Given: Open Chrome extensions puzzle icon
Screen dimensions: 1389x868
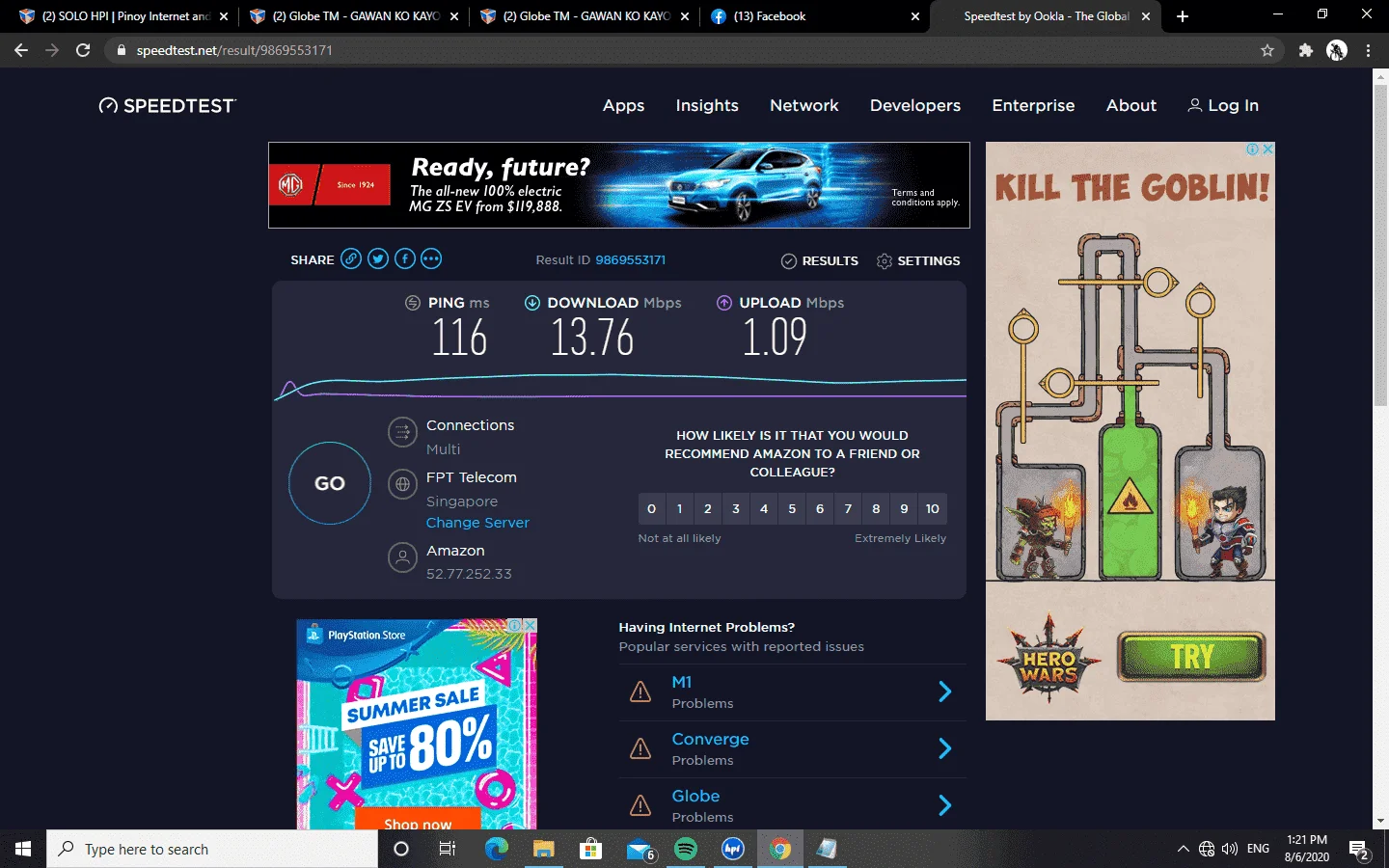Looking at the screenshot, I should [x=1306, y=50].
